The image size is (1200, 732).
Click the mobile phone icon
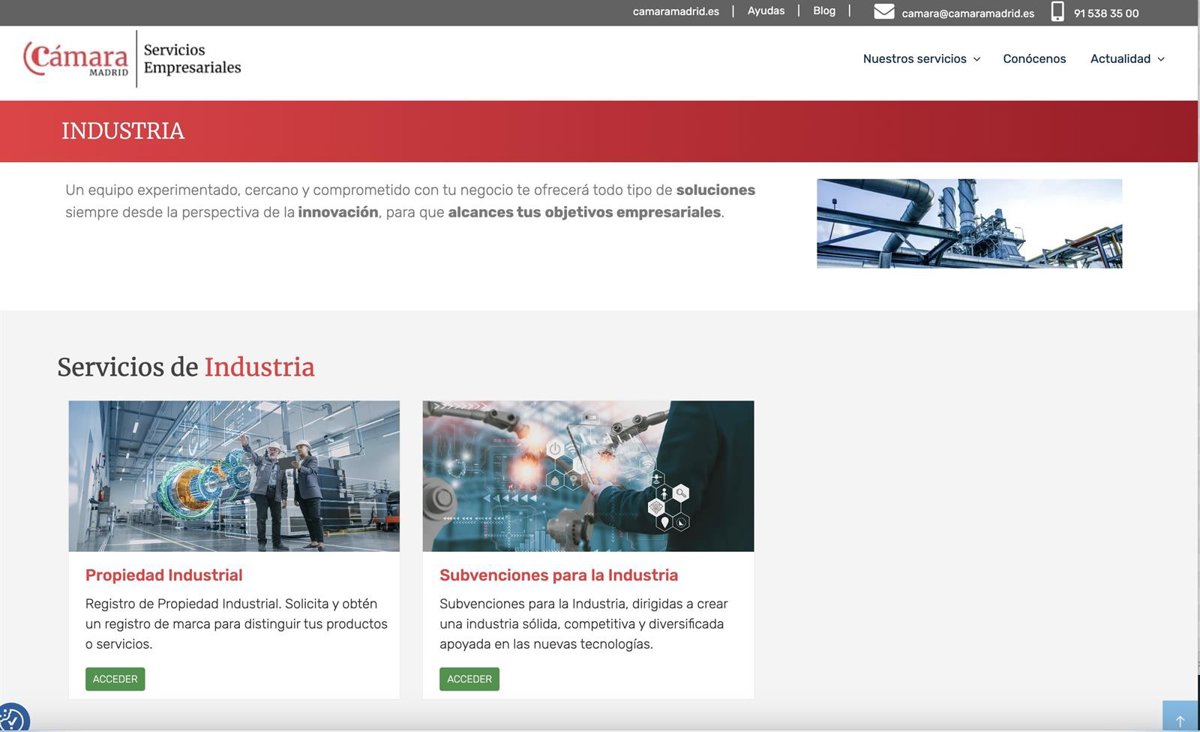click(1058, 12)
